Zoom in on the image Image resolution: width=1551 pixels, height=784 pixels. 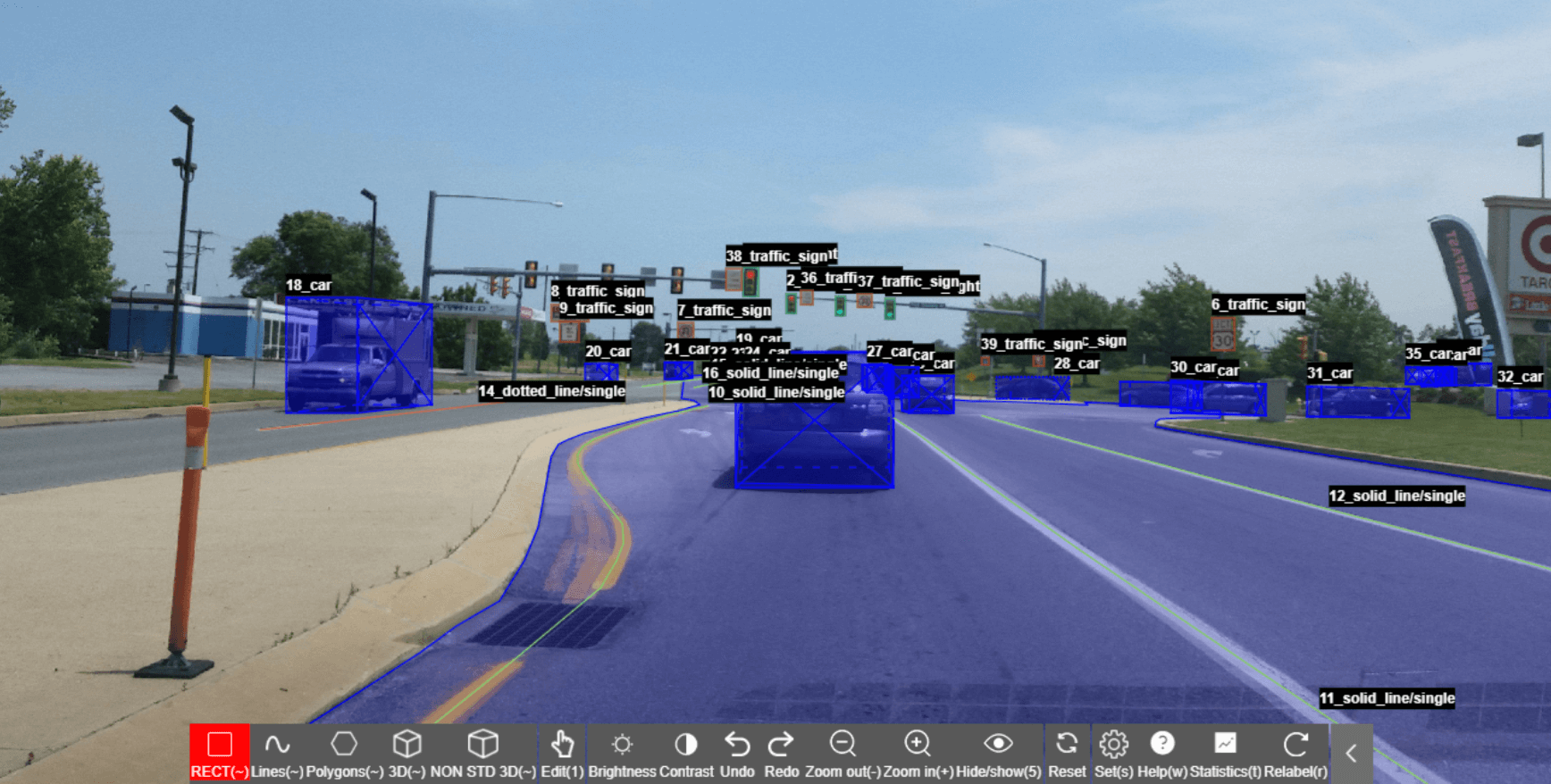click(918, 751)
